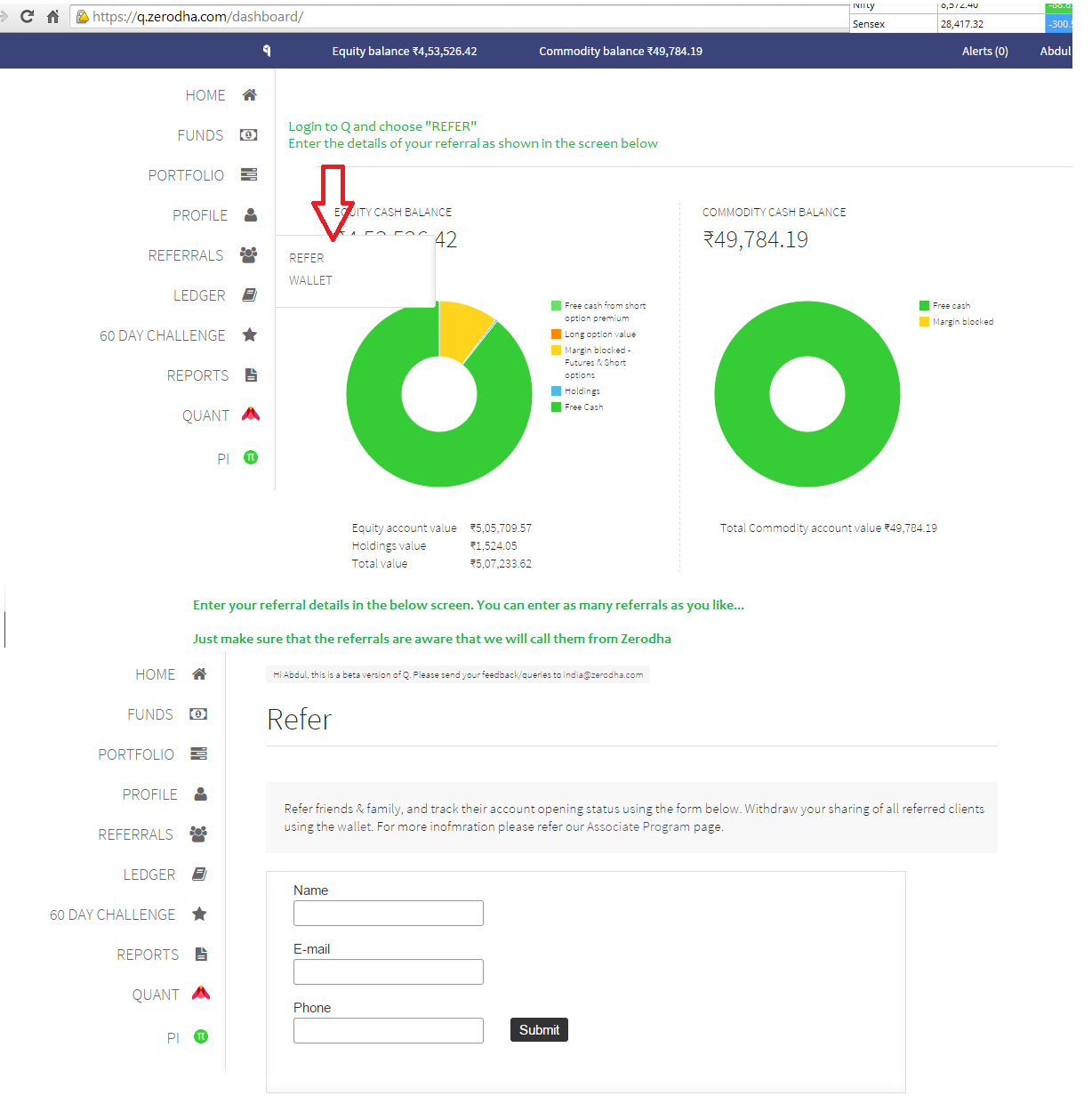Reload the page with the browser refresh icon
The image size is (1092, 1120).
pos(27,16)
